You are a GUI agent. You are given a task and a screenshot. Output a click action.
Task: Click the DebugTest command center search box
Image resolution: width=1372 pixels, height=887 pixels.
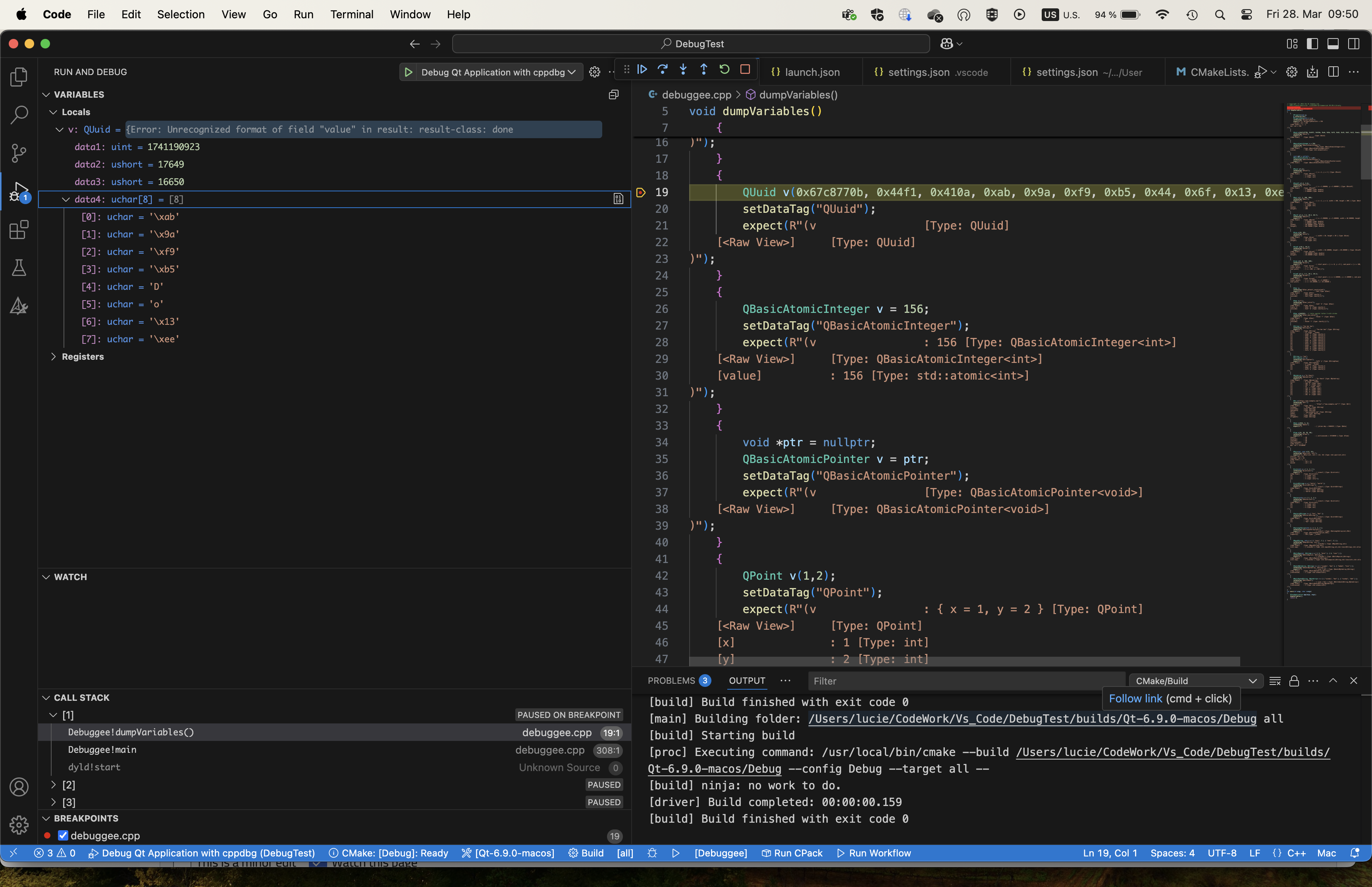click(691, 44)
